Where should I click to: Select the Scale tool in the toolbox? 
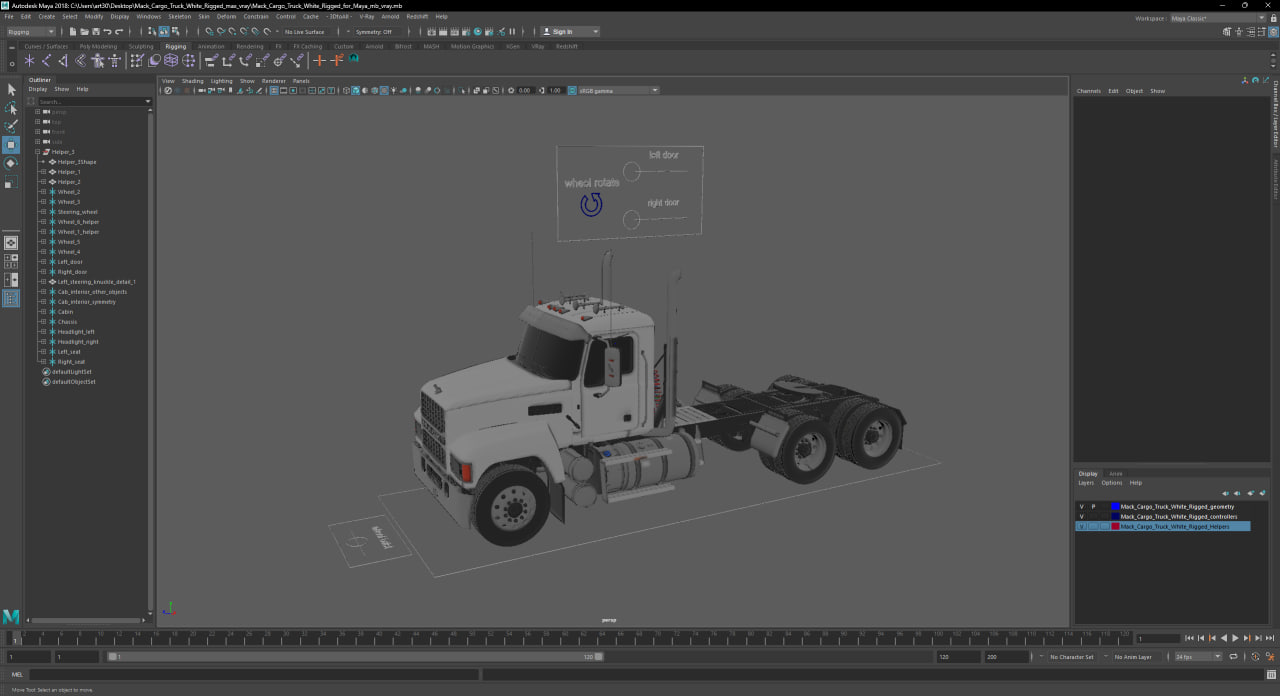11,182
